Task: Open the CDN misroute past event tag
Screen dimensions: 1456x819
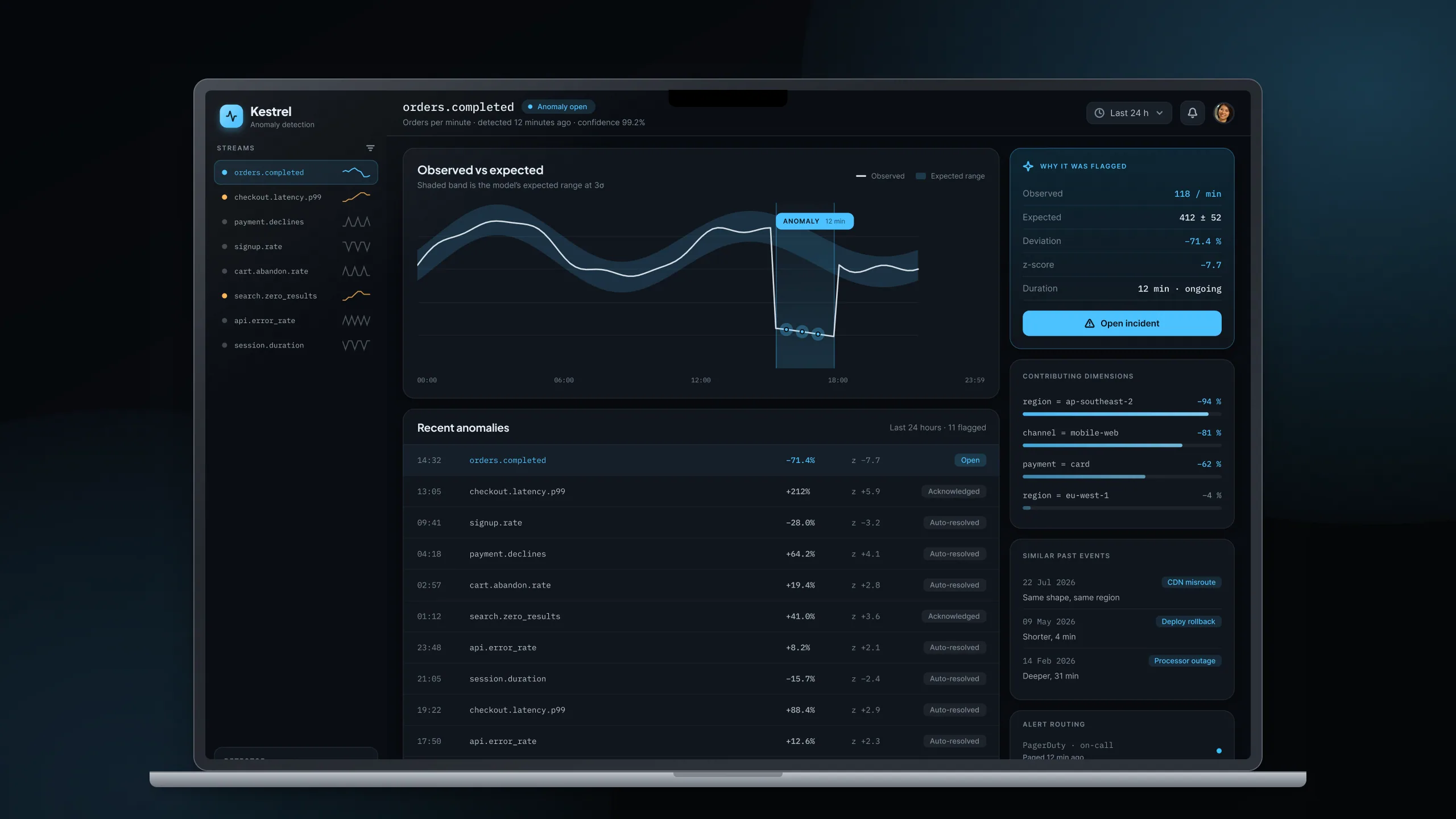Action: pyautogui.click(x=1191, y=582)
